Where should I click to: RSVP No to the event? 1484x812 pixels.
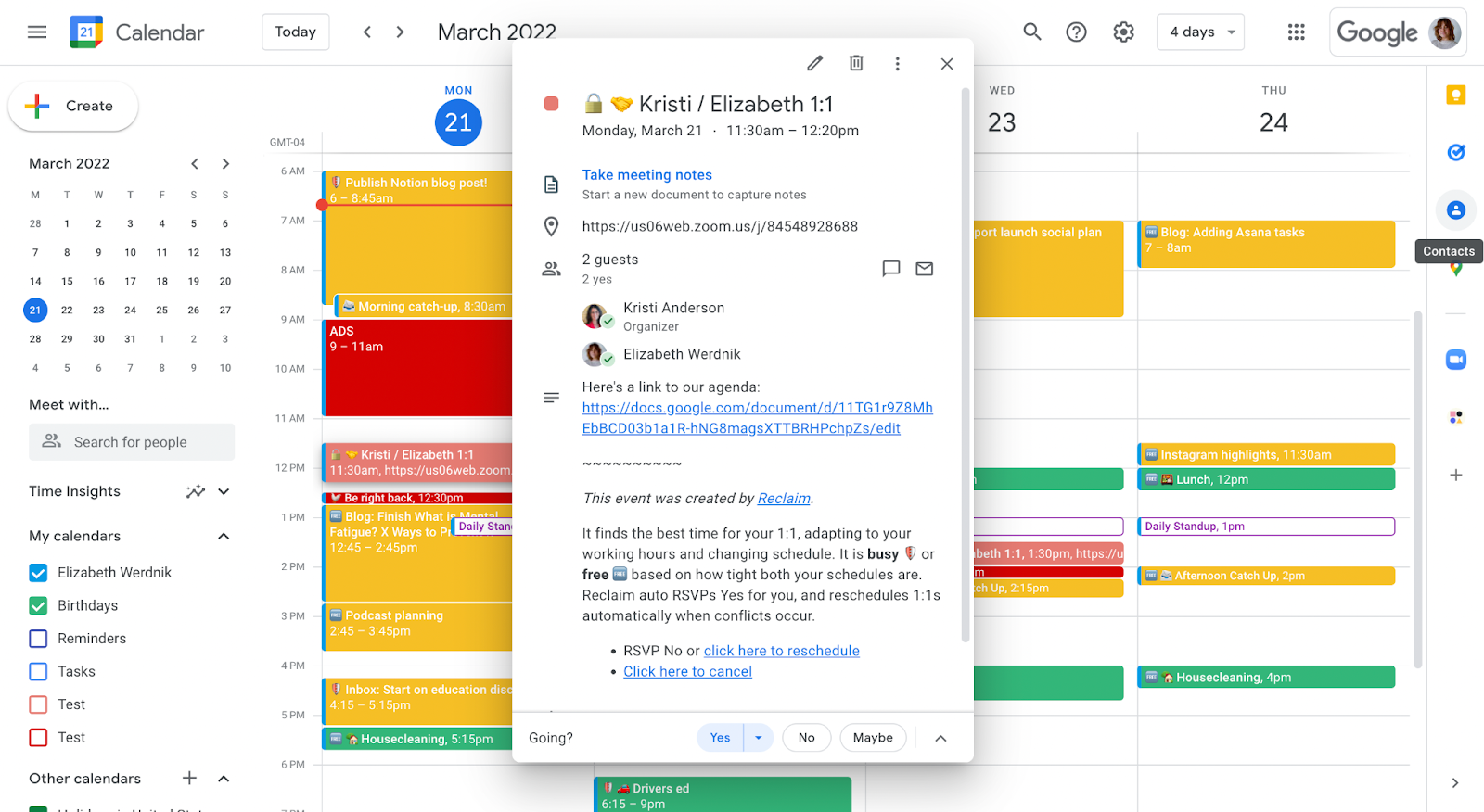(x=807, y=738)
